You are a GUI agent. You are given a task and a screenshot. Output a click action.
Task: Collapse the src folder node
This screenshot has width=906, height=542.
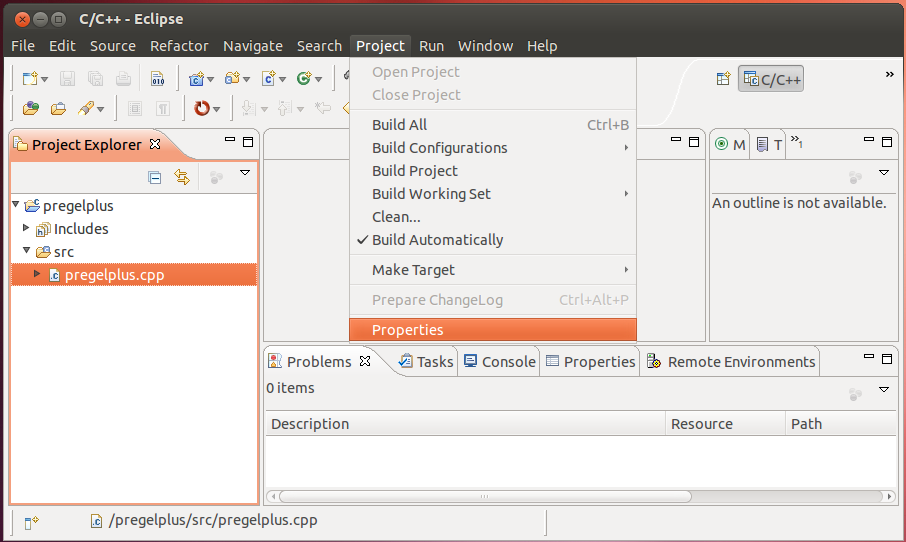[27, 250]
